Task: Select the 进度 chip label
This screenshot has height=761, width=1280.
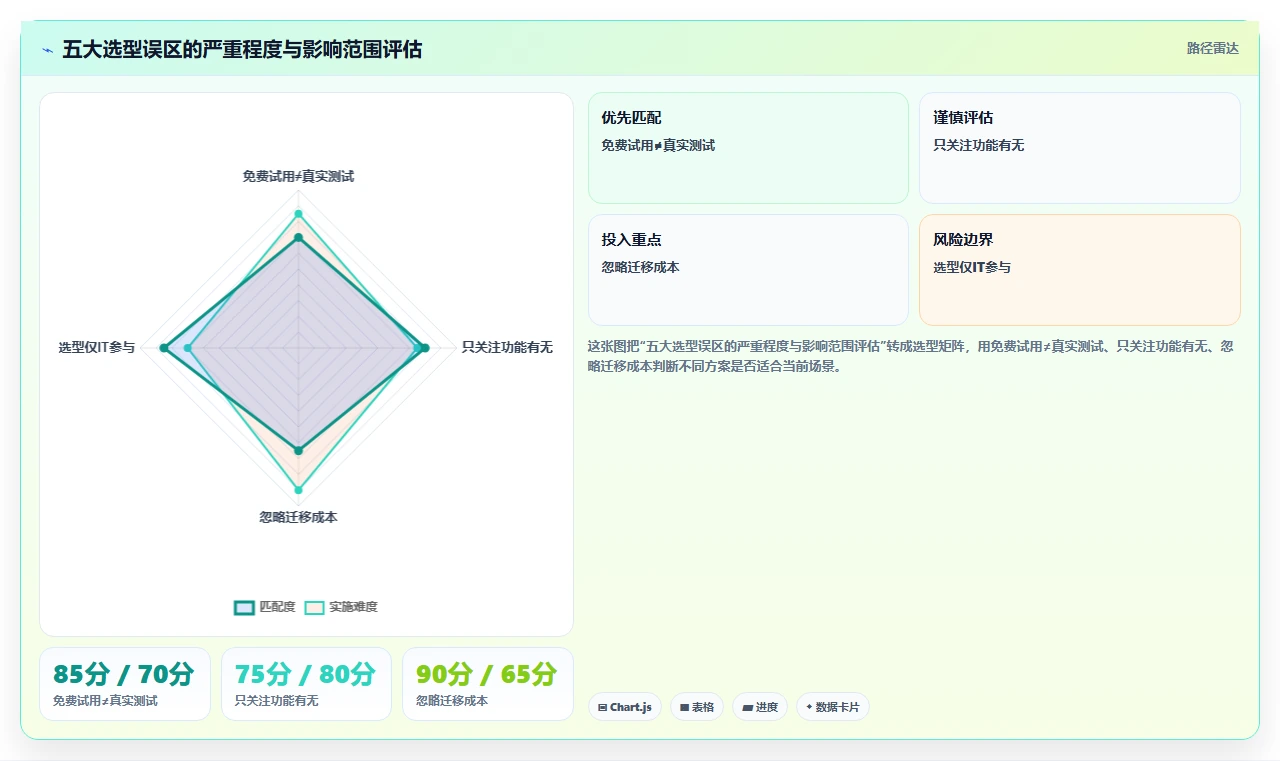Action: (767, 707)
